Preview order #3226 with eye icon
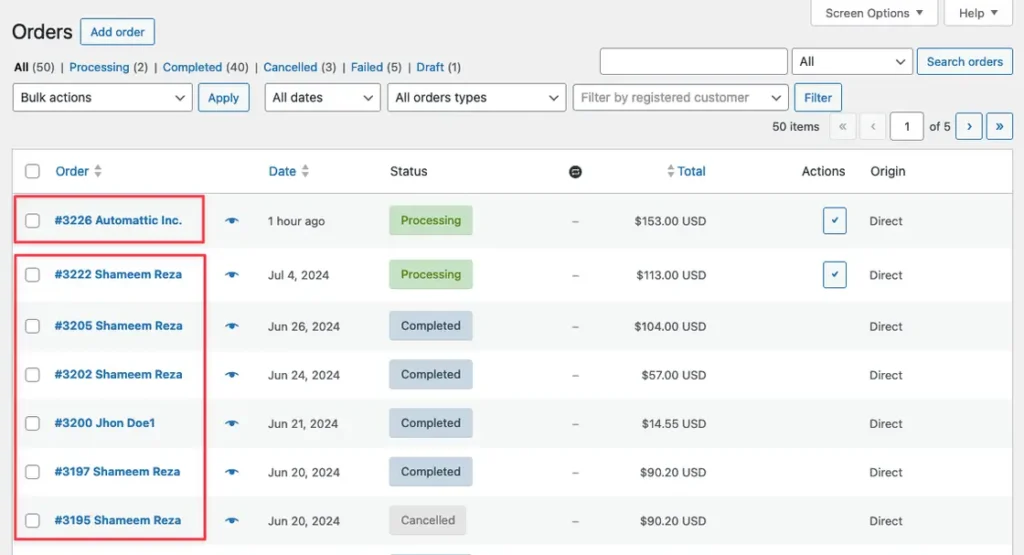The width and height of the screenshot is (1024, 555). pos(232,221)
